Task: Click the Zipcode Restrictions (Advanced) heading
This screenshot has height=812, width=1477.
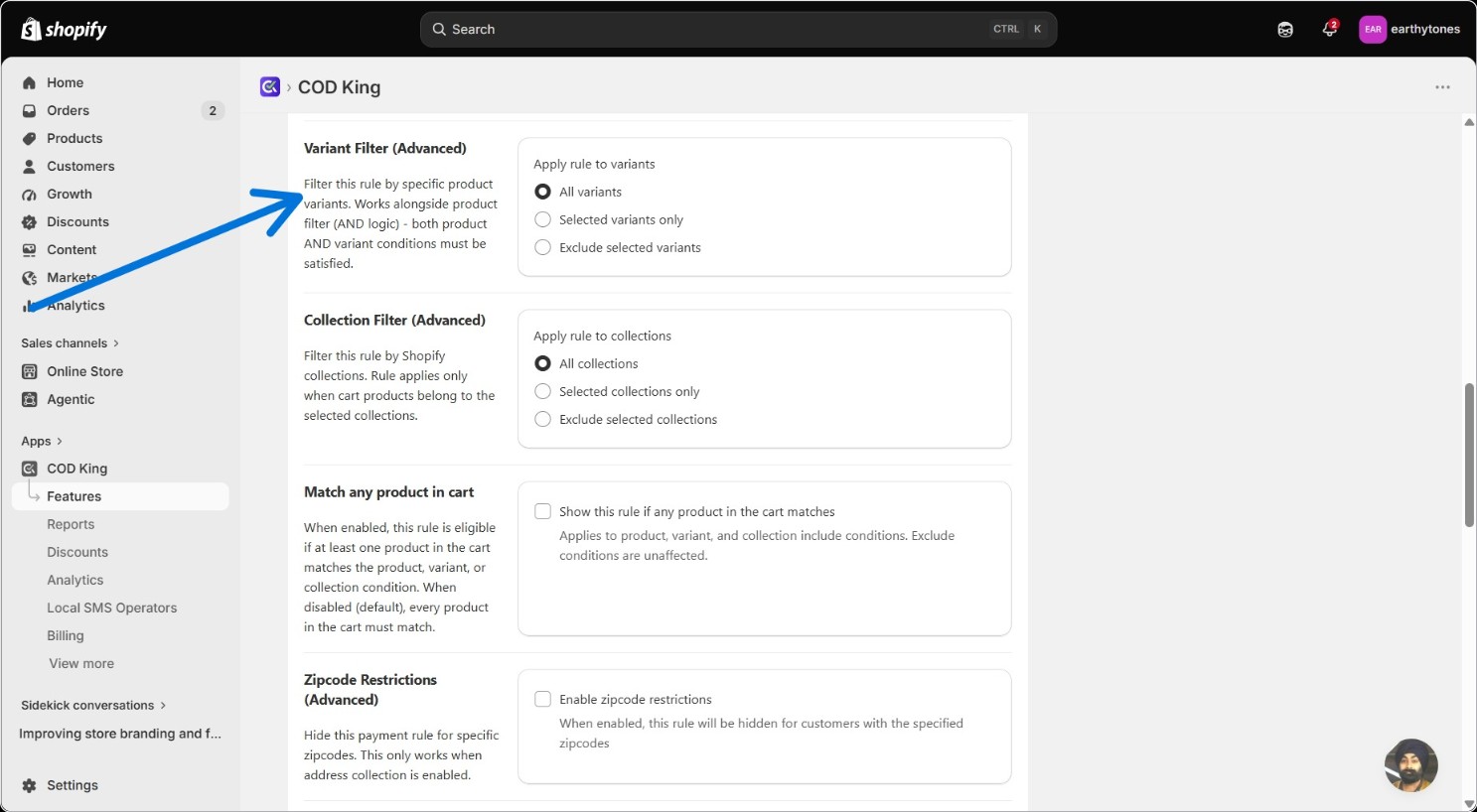Action: (370, 689)
